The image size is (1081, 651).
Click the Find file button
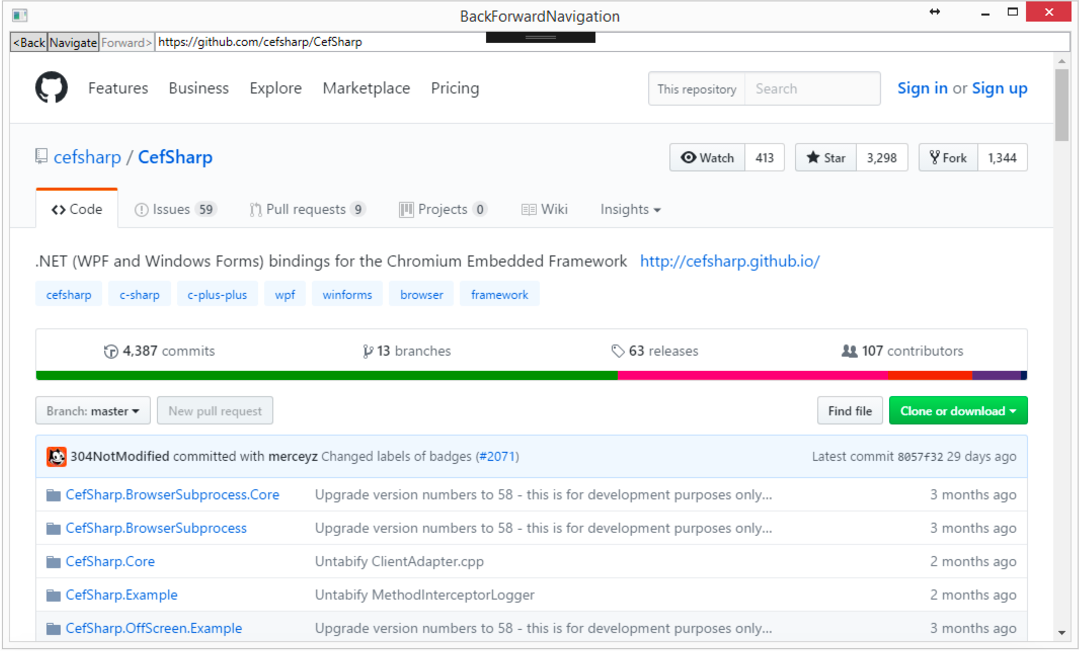850,411
